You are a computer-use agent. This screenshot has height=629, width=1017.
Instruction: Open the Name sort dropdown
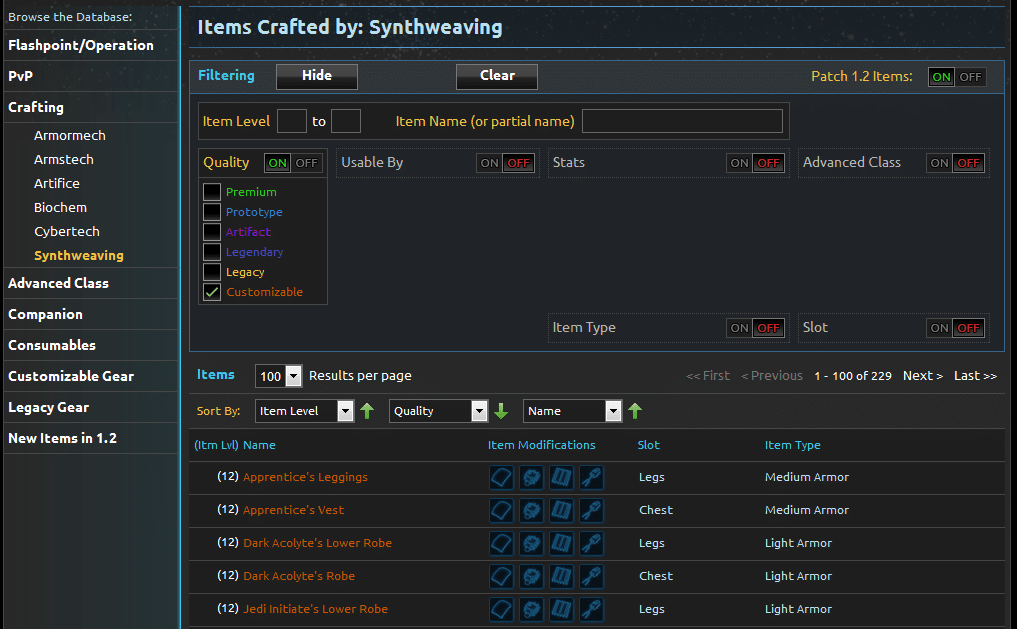tap(572, 411)
